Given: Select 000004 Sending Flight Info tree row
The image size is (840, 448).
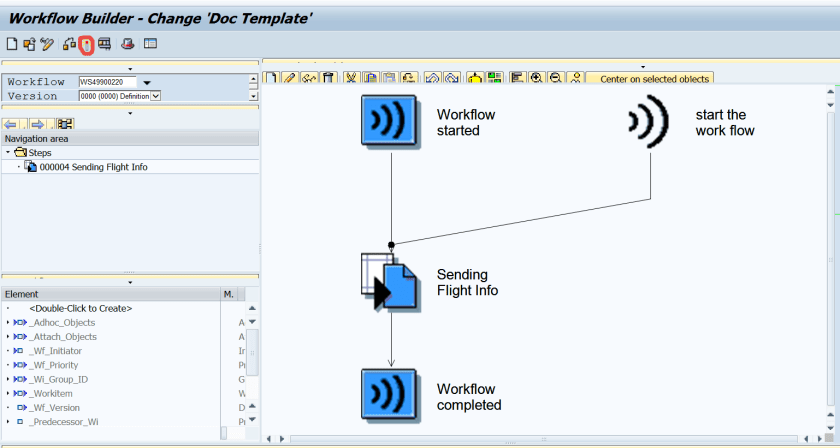Looking at the screenshot, I should pyautogui.click(x=130, y=167).
